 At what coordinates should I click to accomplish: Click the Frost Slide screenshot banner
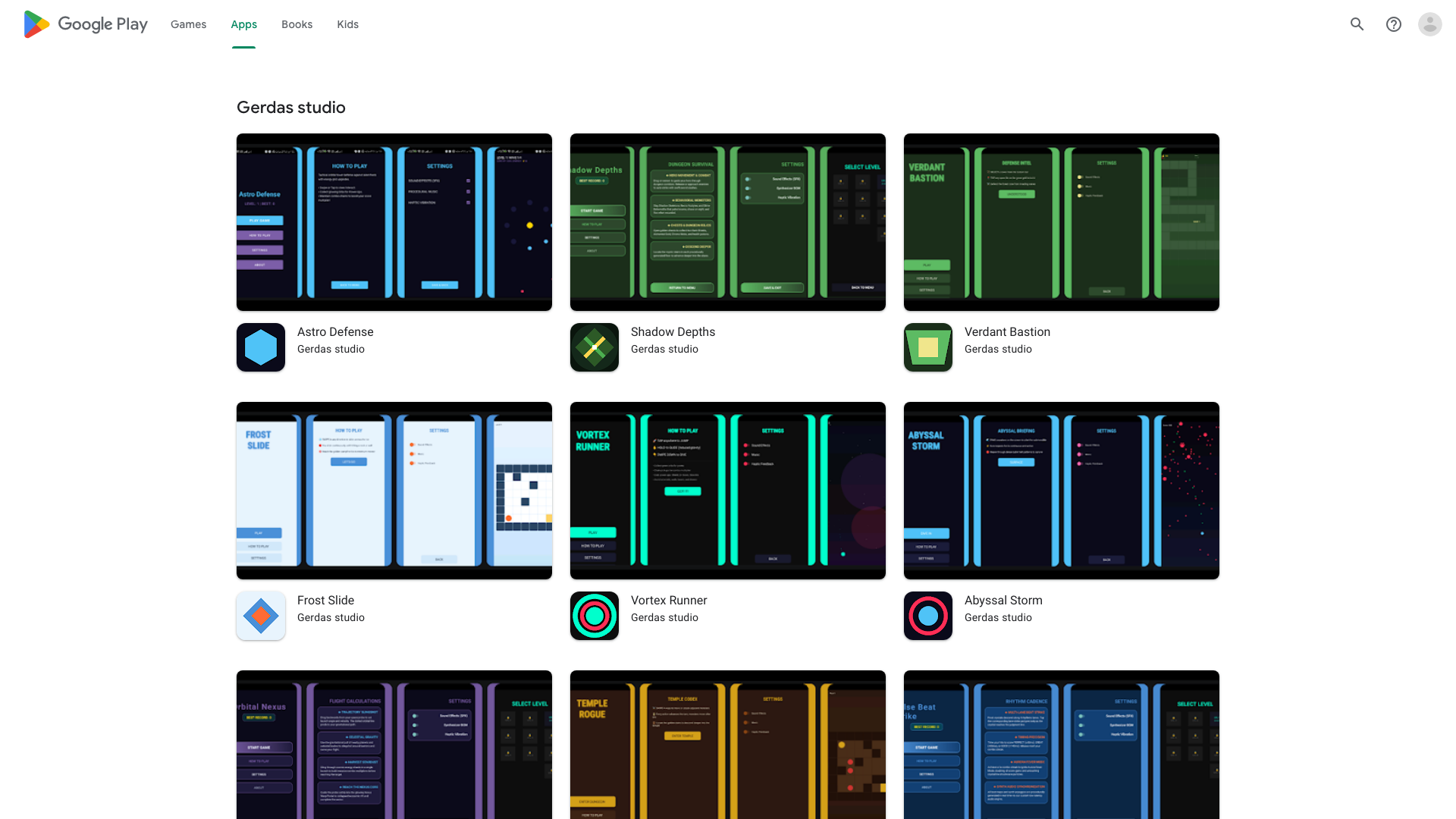394,491
